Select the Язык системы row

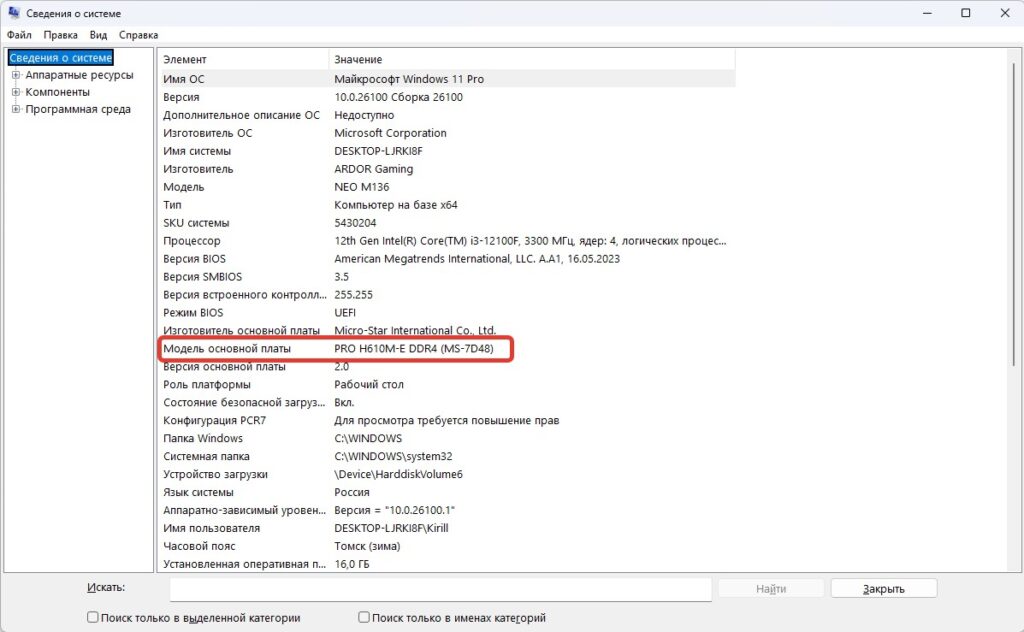tap(447, 492)
